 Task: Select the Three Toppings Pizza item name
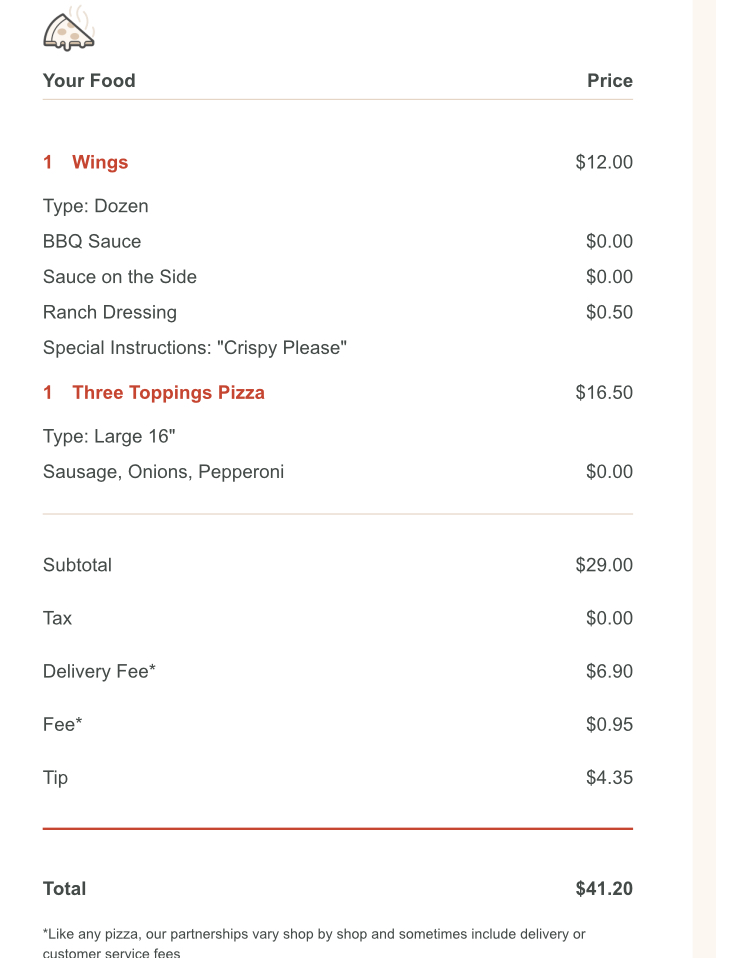click(x=168, y=392)
